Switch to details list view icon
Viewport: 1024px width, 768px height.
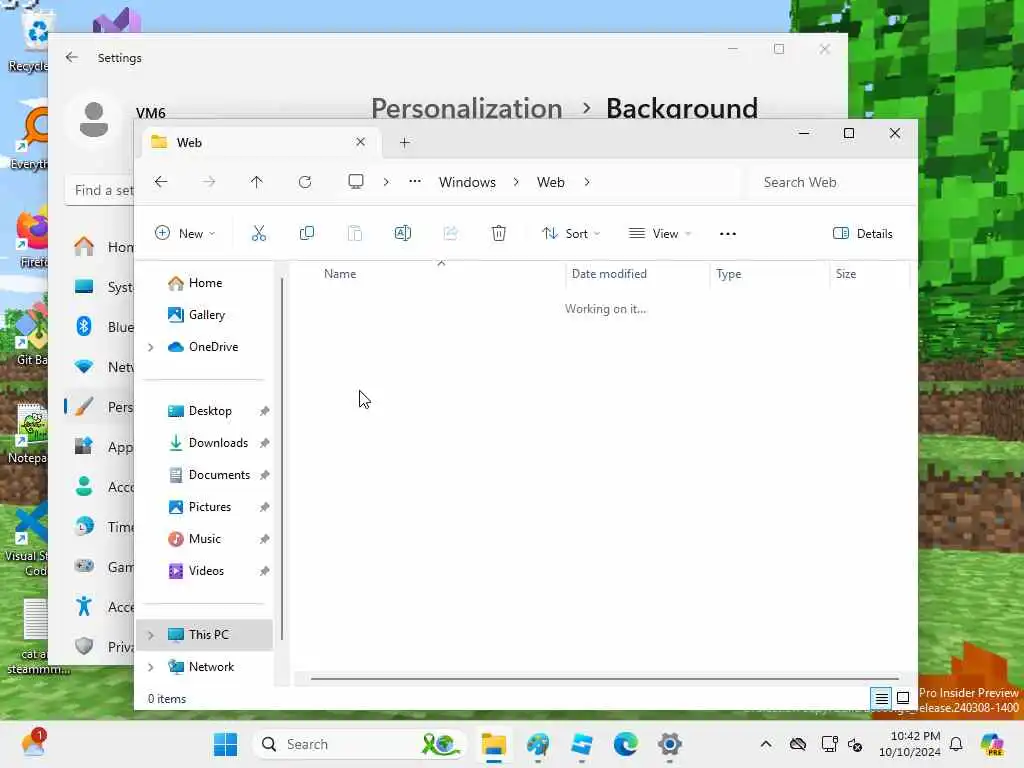pyautogui.click(x=881, y=699)
